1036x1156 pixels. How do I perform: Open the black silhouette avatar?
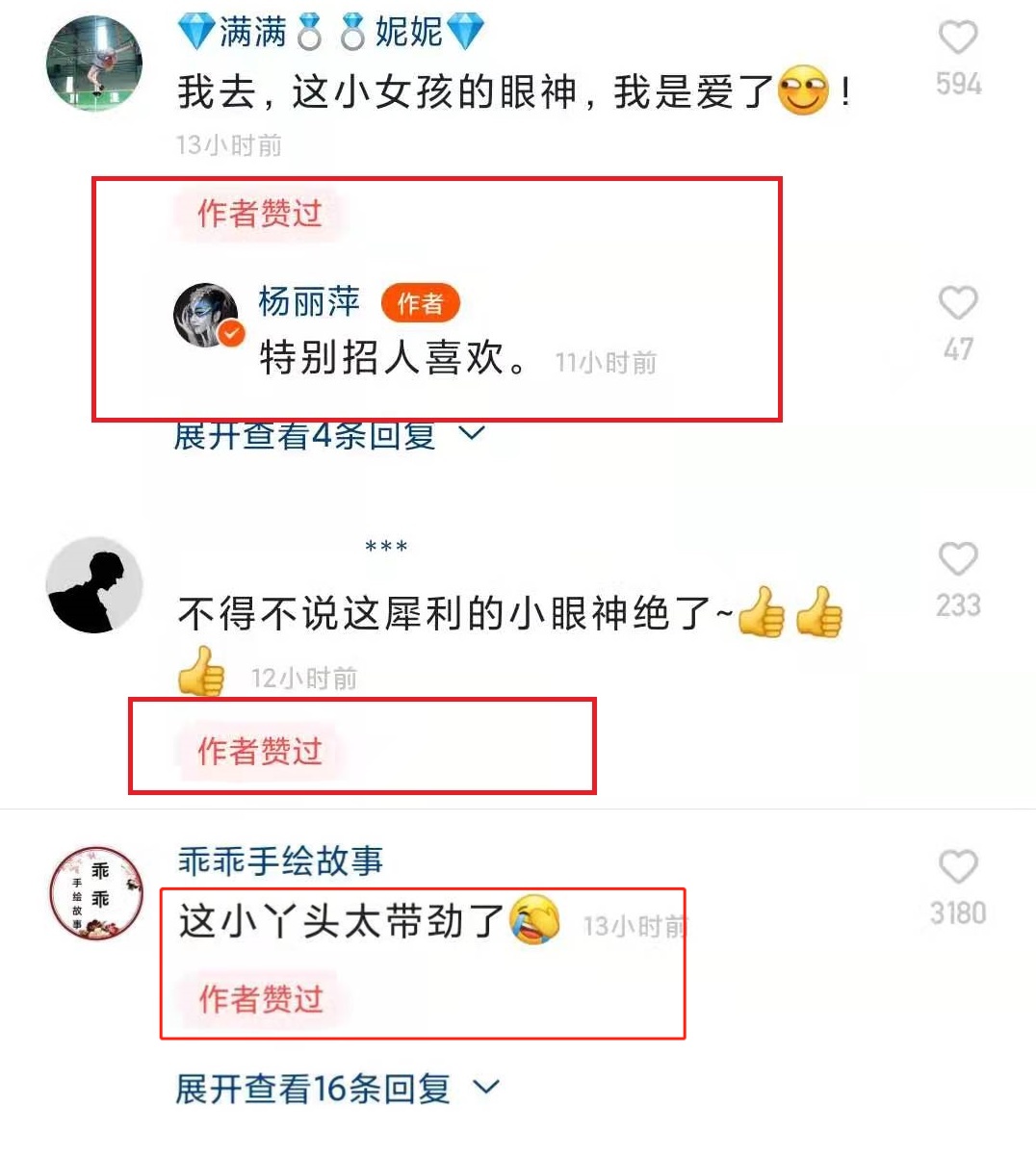[x=94, y=585]
